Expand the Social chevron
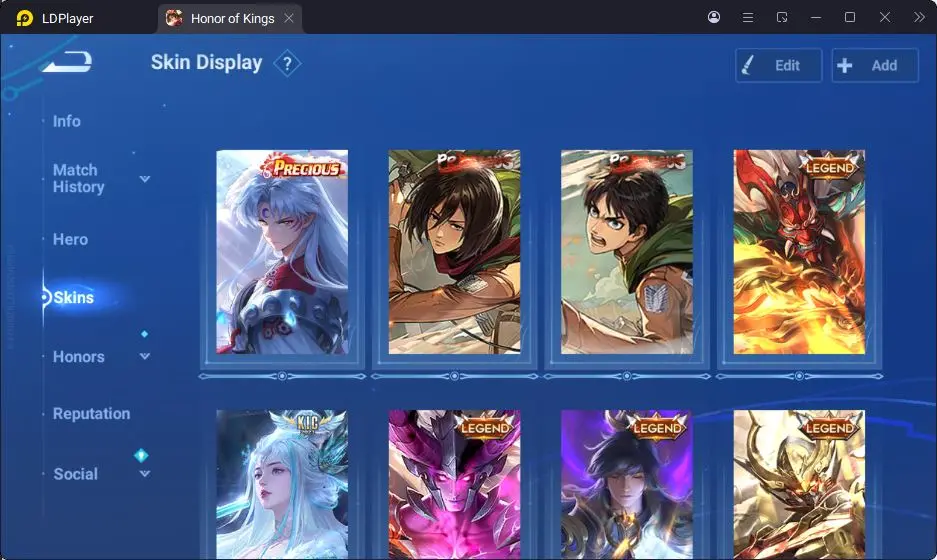 point(145,474)
